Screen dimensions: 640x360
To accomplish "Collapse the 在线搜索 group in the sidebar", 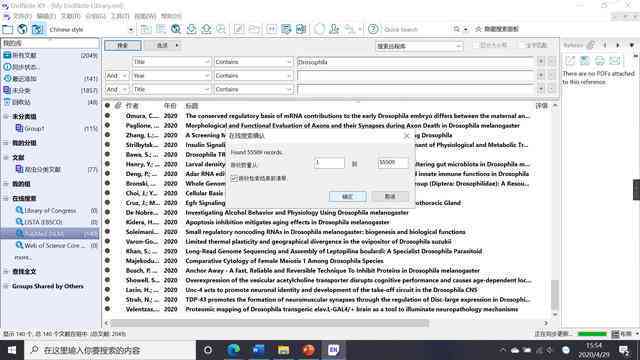I will [6, 198].
